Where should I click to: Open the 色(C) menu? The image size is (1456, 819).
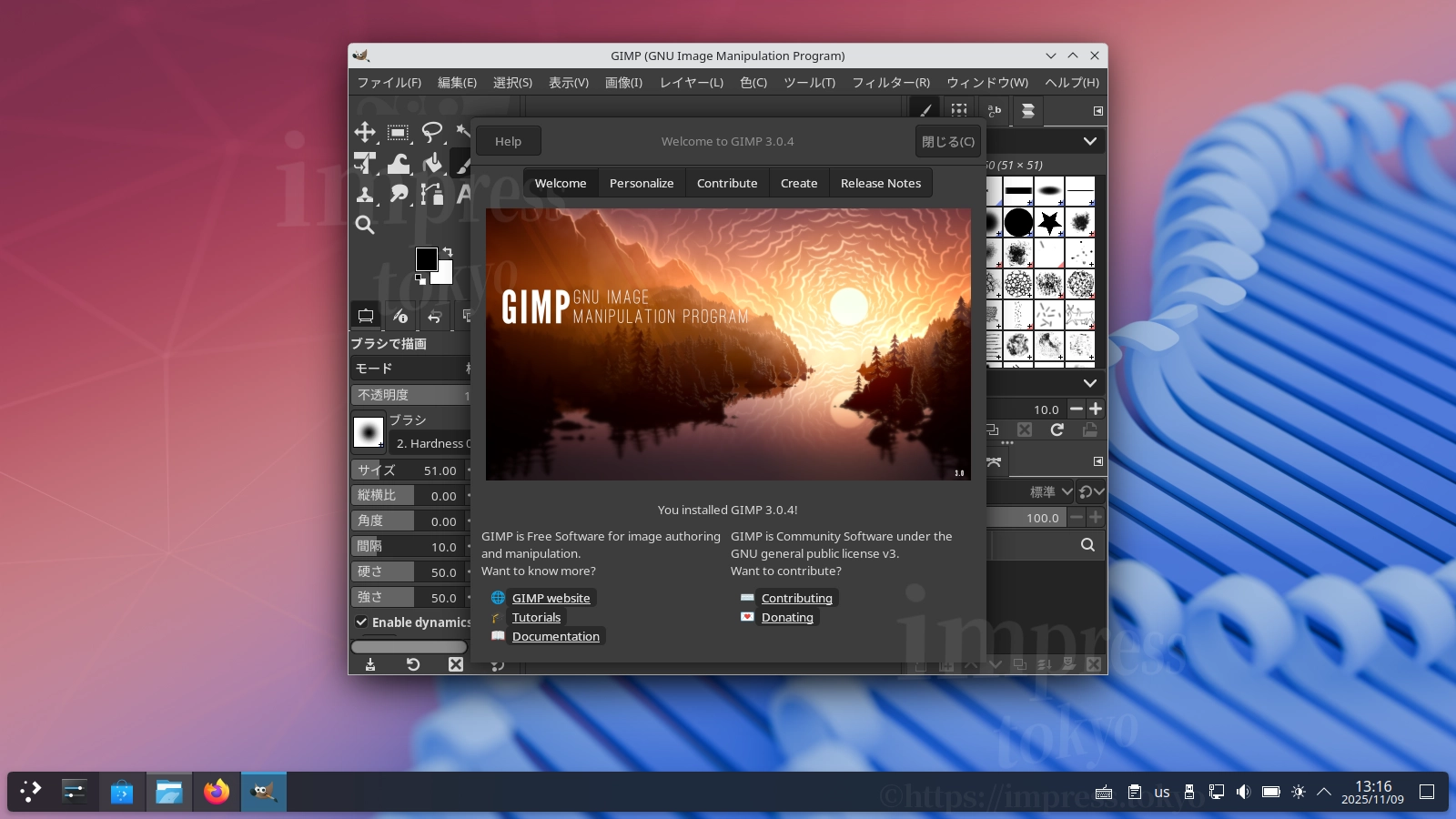pyautogui.click(x=753, y=83)
